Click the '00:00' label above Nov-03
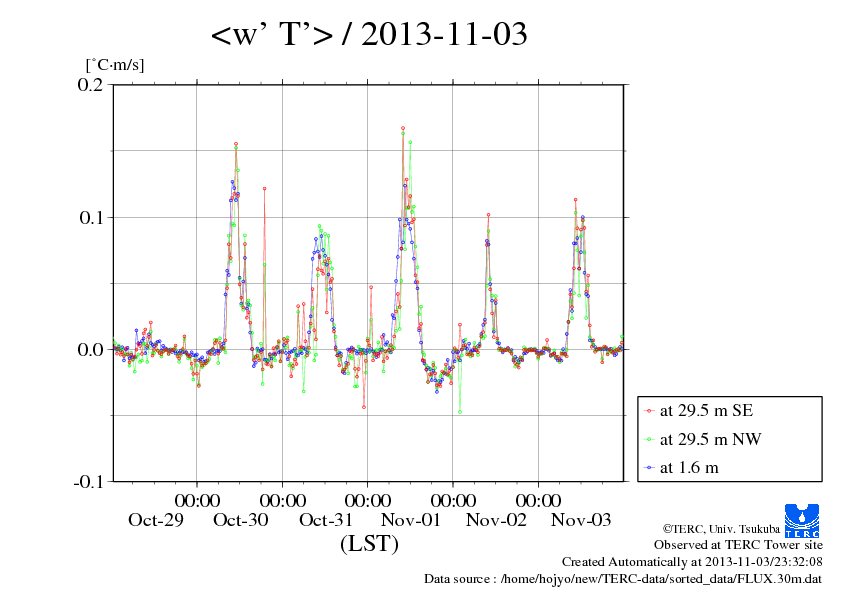This screenshot has width=842, height=595. [x=539, y=500]
